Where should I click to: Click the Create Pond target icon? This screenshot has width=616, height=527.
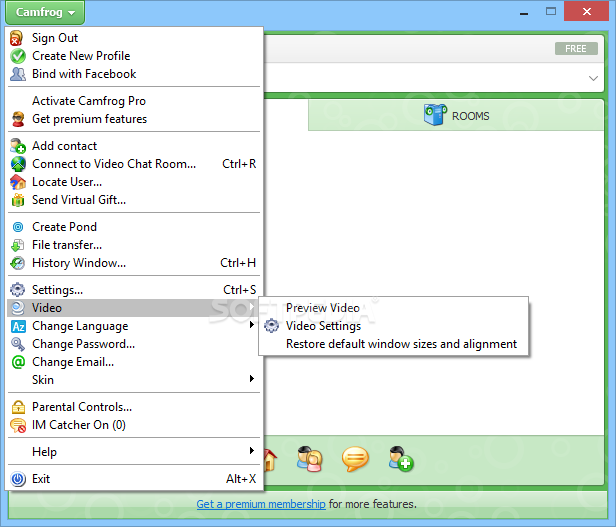click(x=18, y=227)
